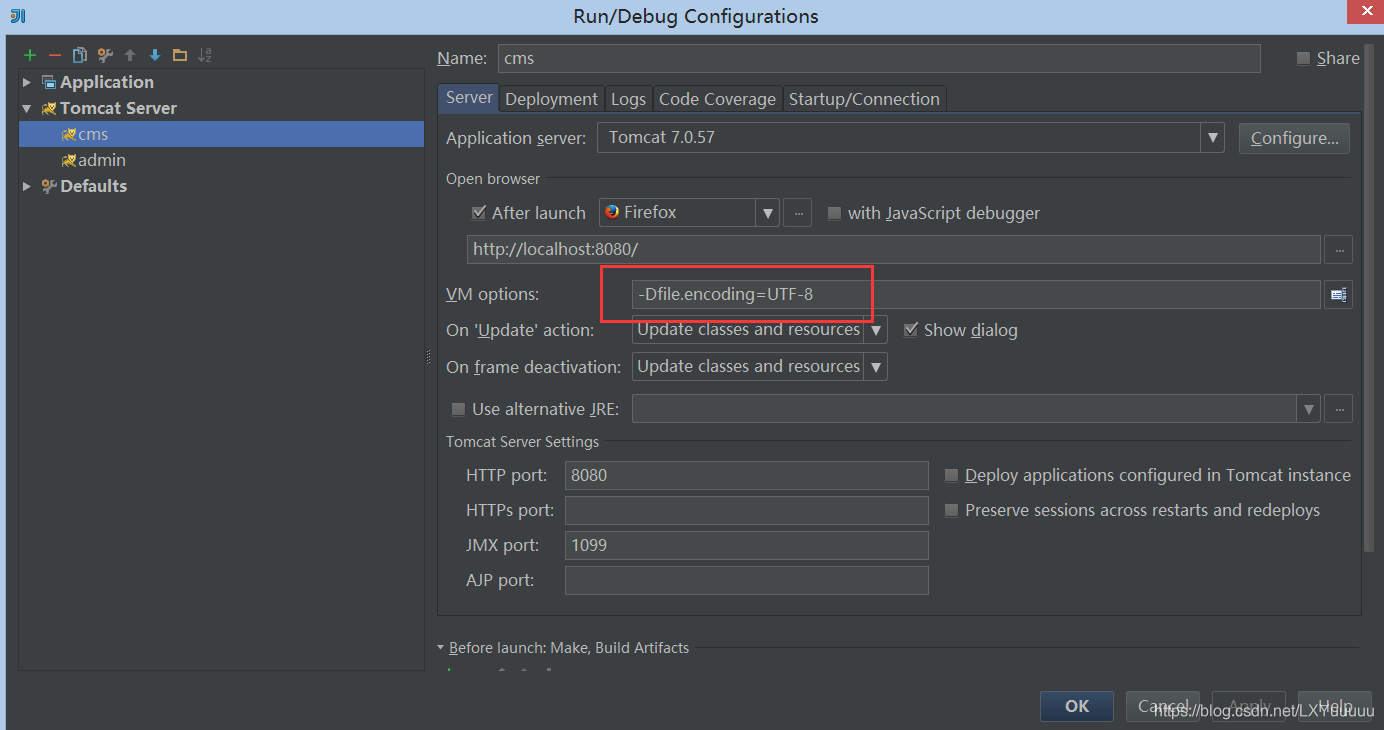Select the cms configuration
The height and width of the screenshot is (730, 1384).
(x=221, y=134)
